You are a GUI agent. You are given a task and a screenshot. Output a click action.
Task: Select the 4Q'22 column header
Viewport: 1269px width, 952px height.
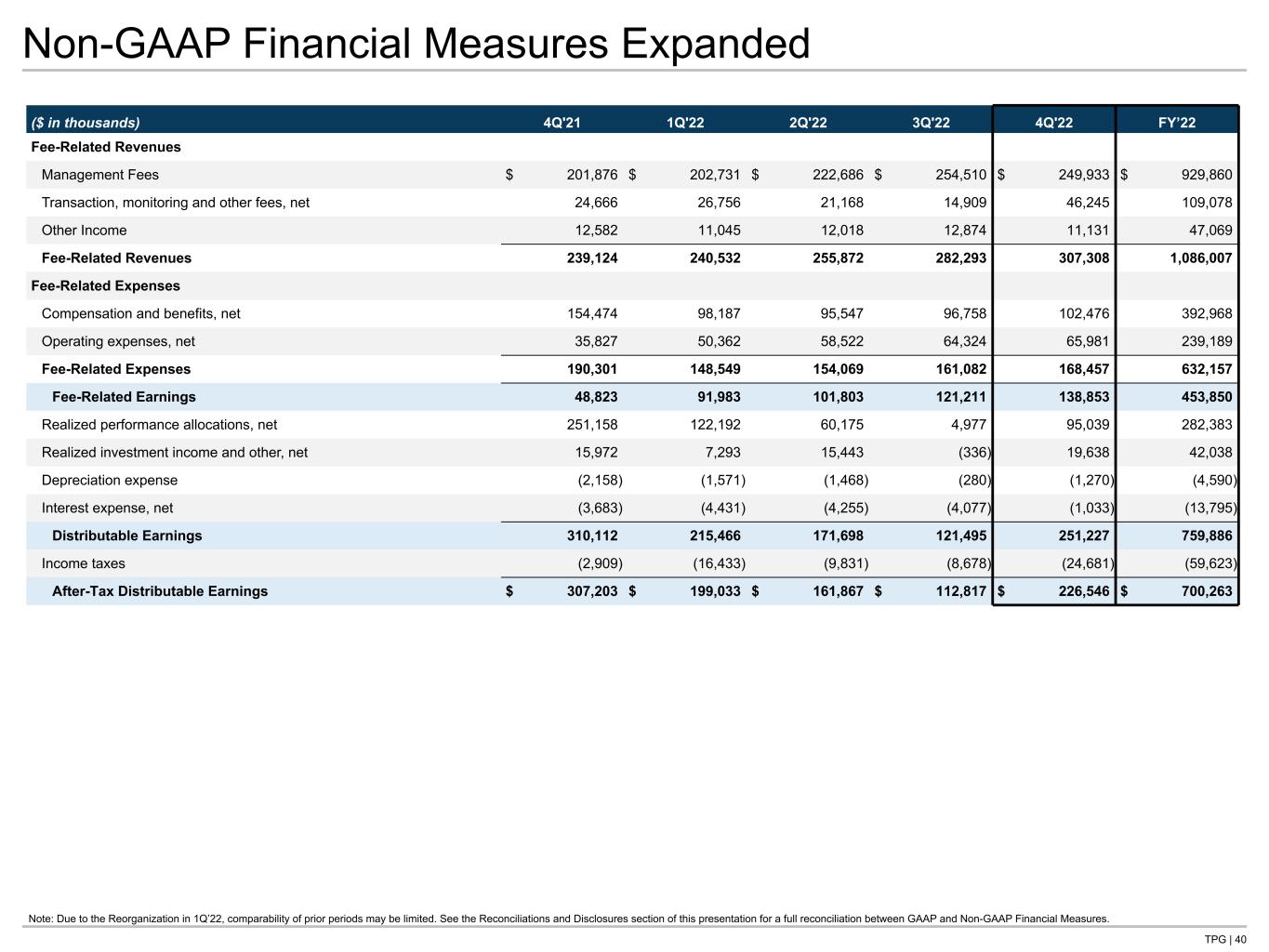[1054, 123]
